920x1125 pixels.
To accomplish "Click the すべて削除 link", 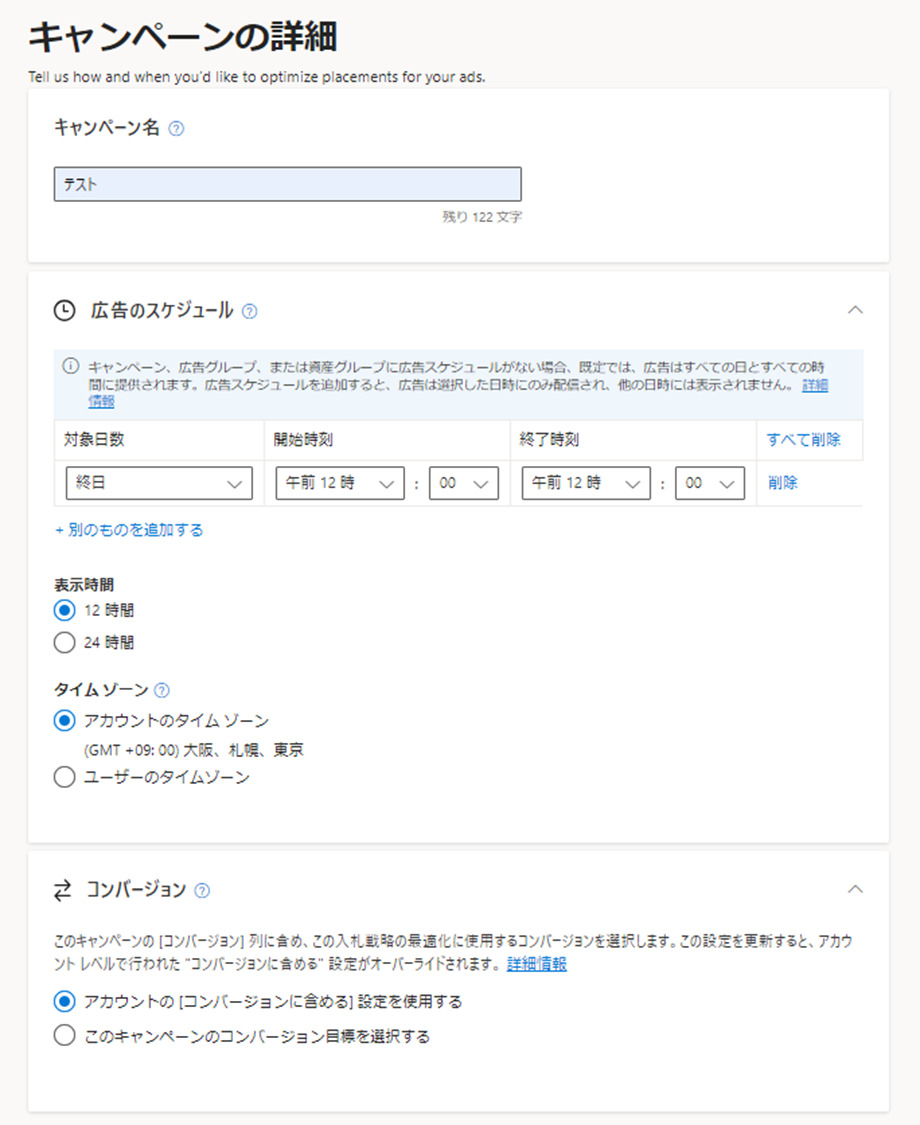I will (803, 439).
